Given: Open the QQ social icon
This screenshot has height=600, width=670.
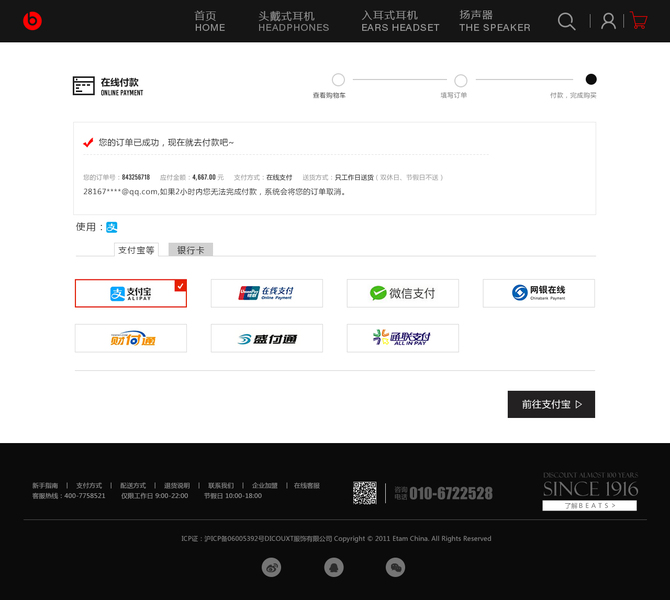Looking at the screenshot, I should click(x=334, y=568).
